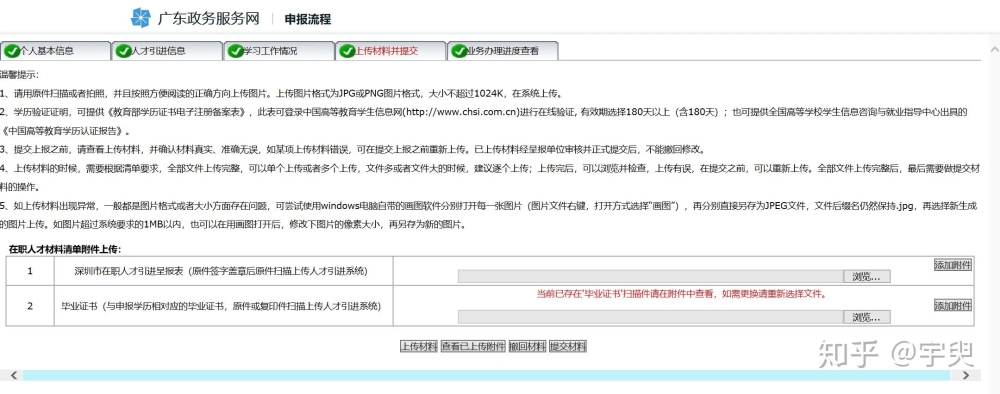Click the 上传材料 button
The height and width of the screenshot is (394, 1000).
coord(419,346)
